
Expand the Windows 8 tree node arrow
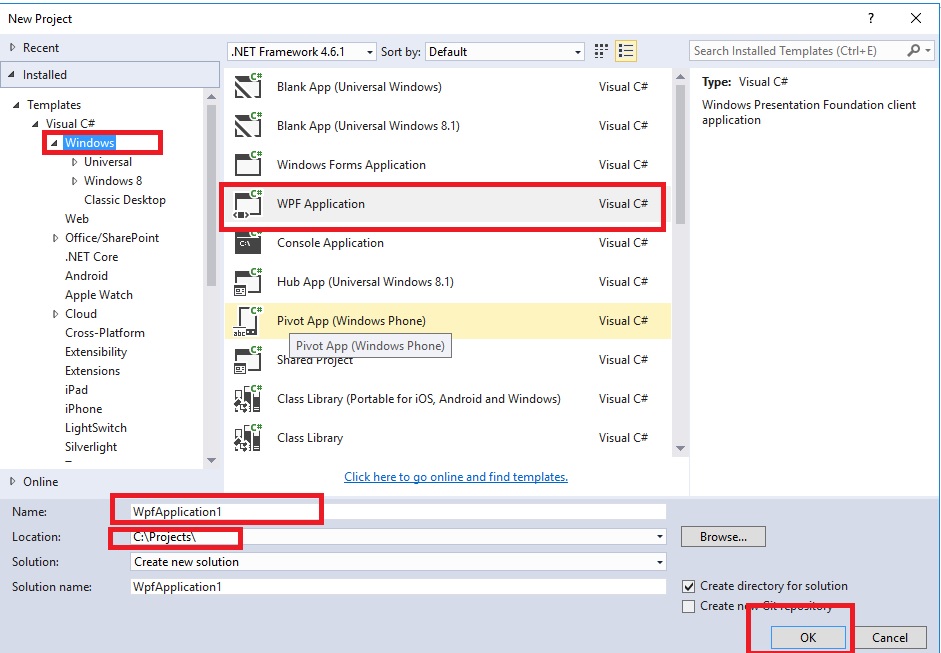(74, 181)
